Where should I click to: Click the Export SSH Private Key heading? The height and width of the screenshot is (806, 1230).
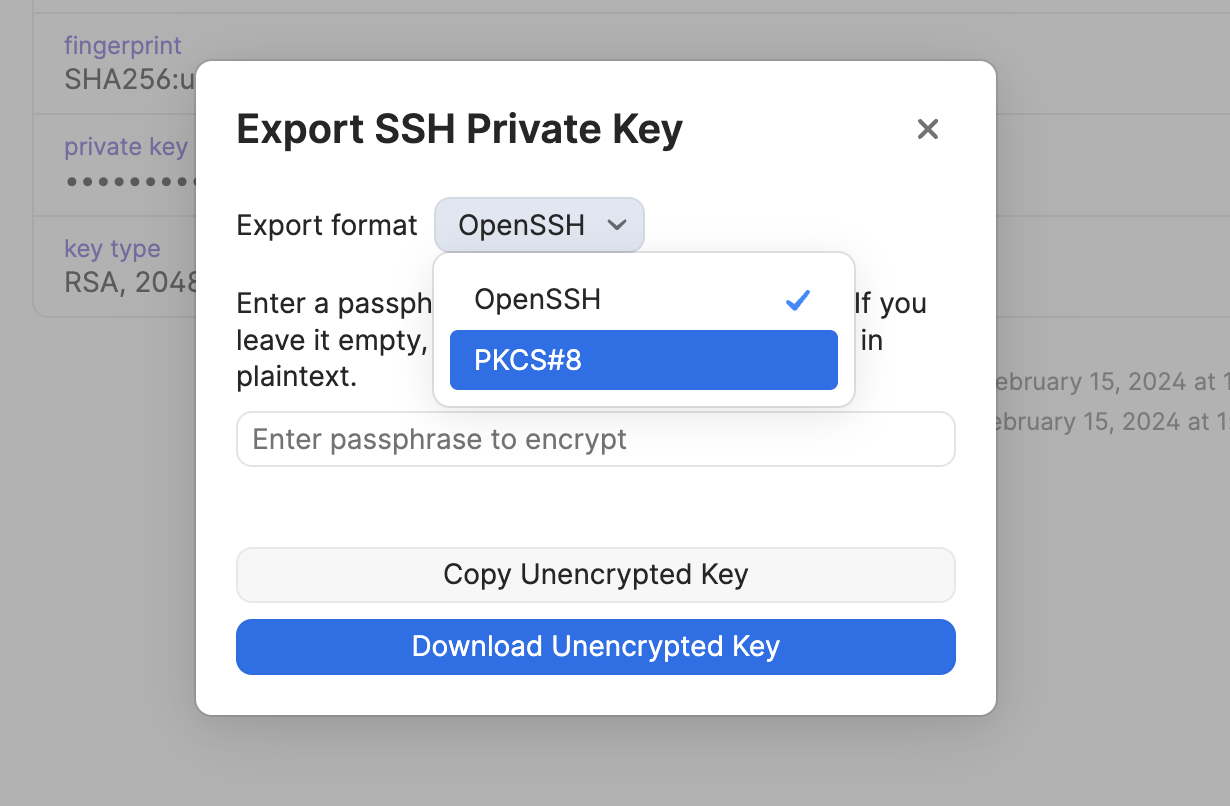(459, 129)
